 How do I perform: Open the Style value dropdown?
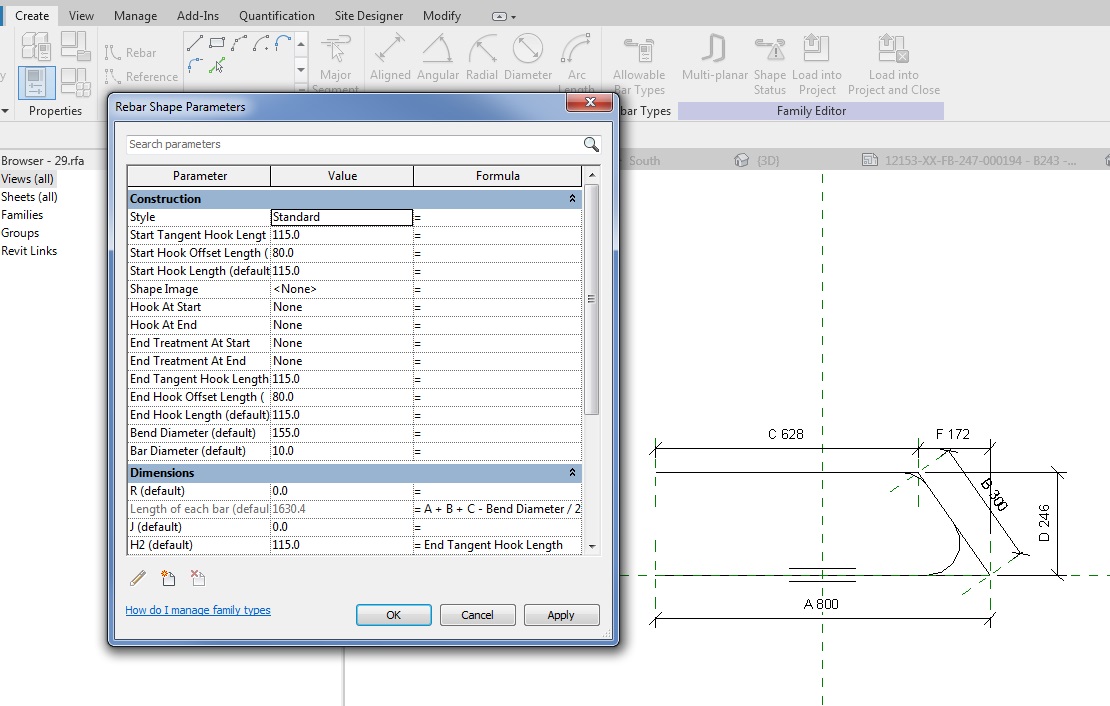coord(405,216)
